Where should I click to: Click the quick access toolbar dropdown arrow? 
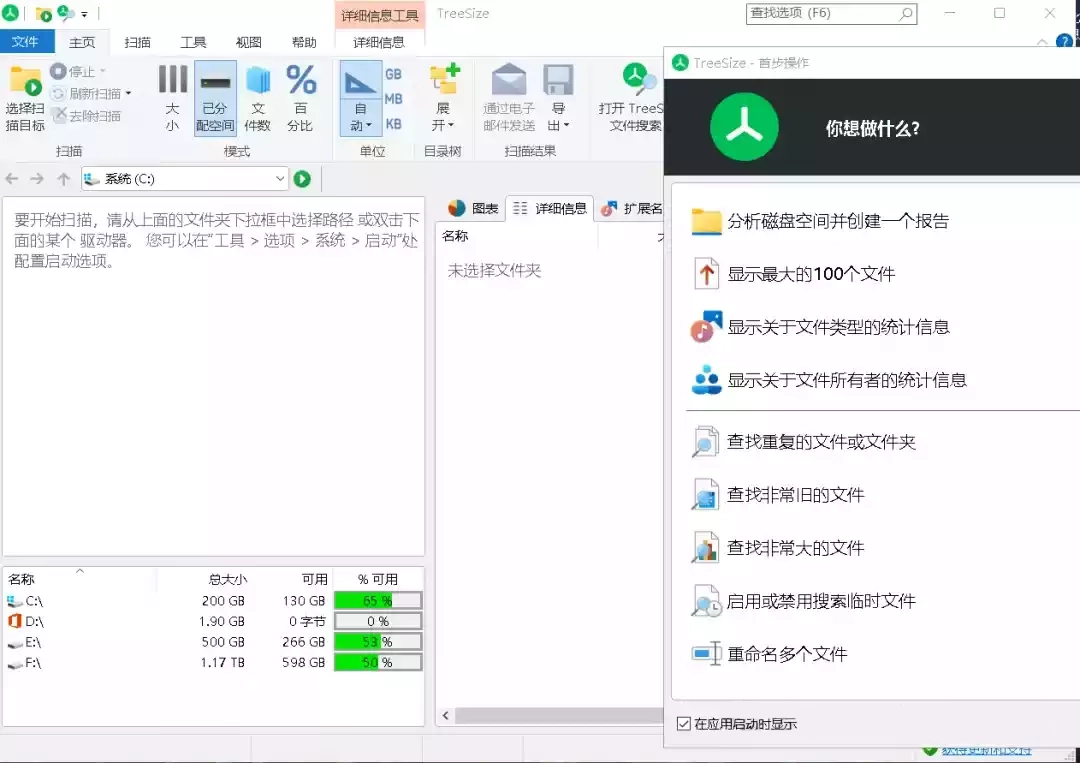tap(84, 14)
